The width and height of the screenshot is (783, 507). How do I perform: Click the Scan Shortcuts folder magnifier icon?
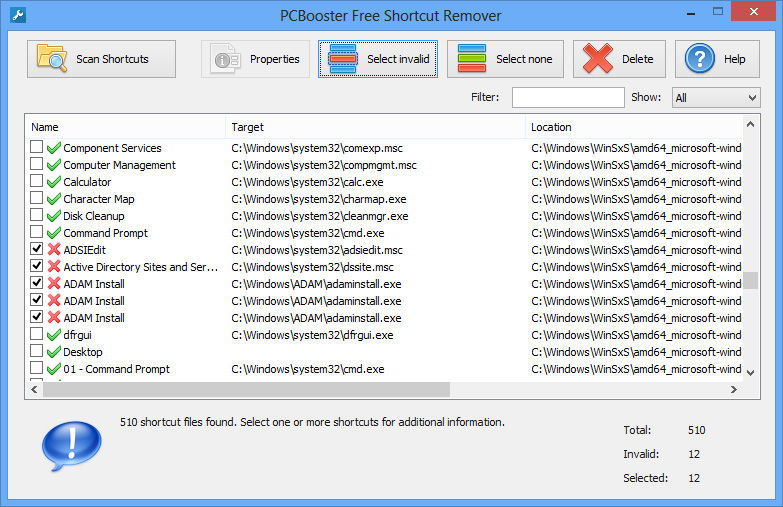coord(51,58)
